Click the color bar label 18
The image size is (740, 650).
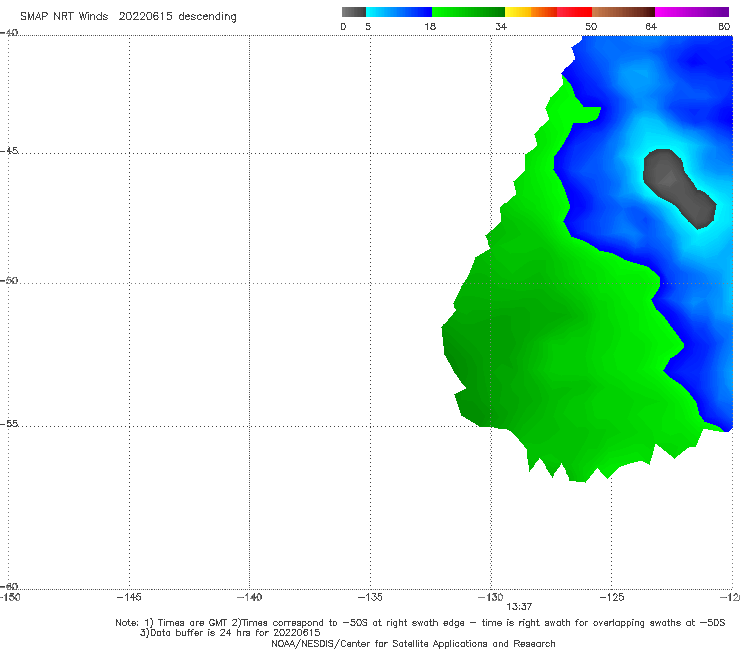[430, 27]
